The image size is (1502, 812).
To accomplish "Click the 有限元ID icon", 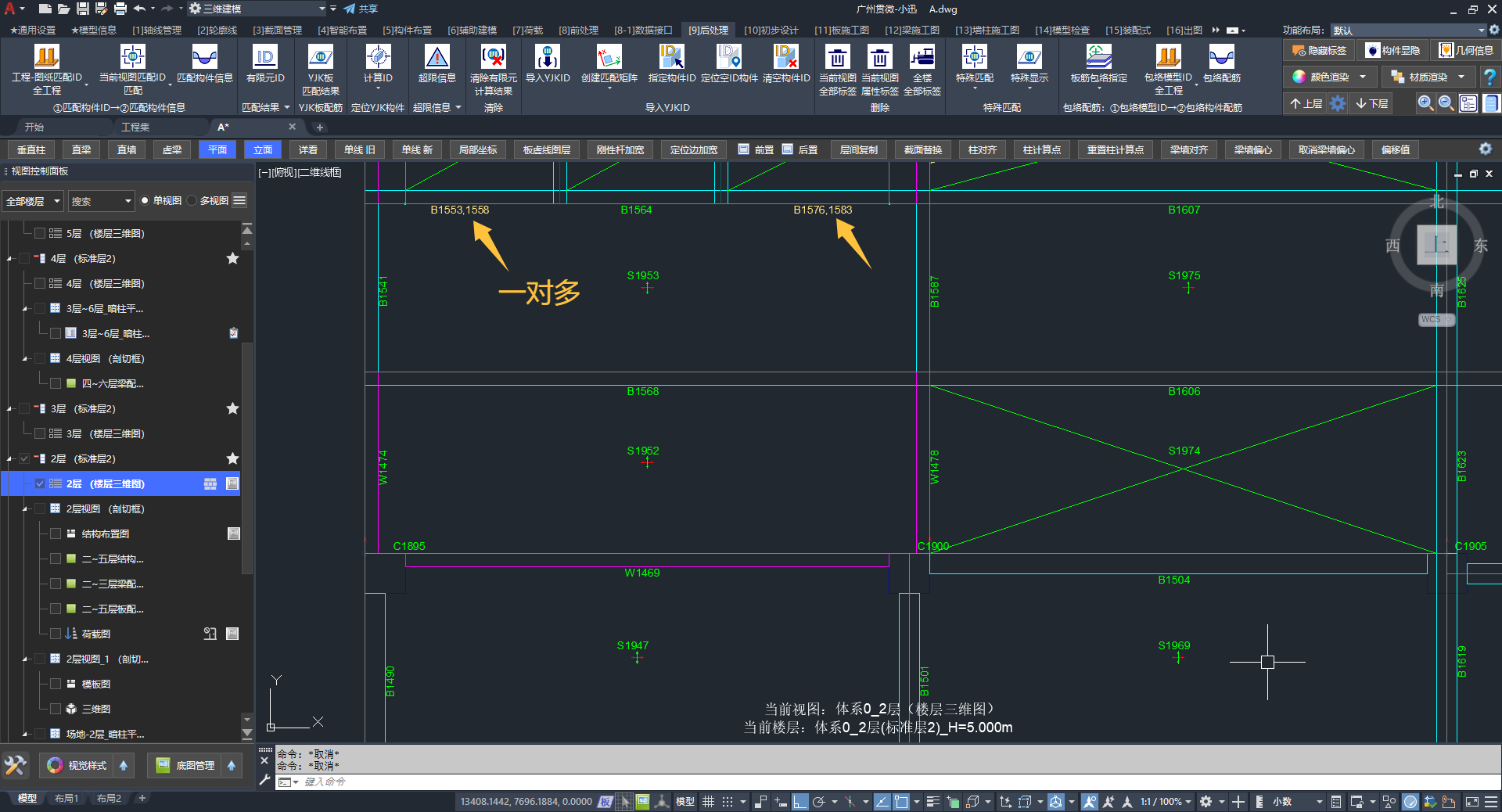I will pyautogui.click(x=265, y=56).
